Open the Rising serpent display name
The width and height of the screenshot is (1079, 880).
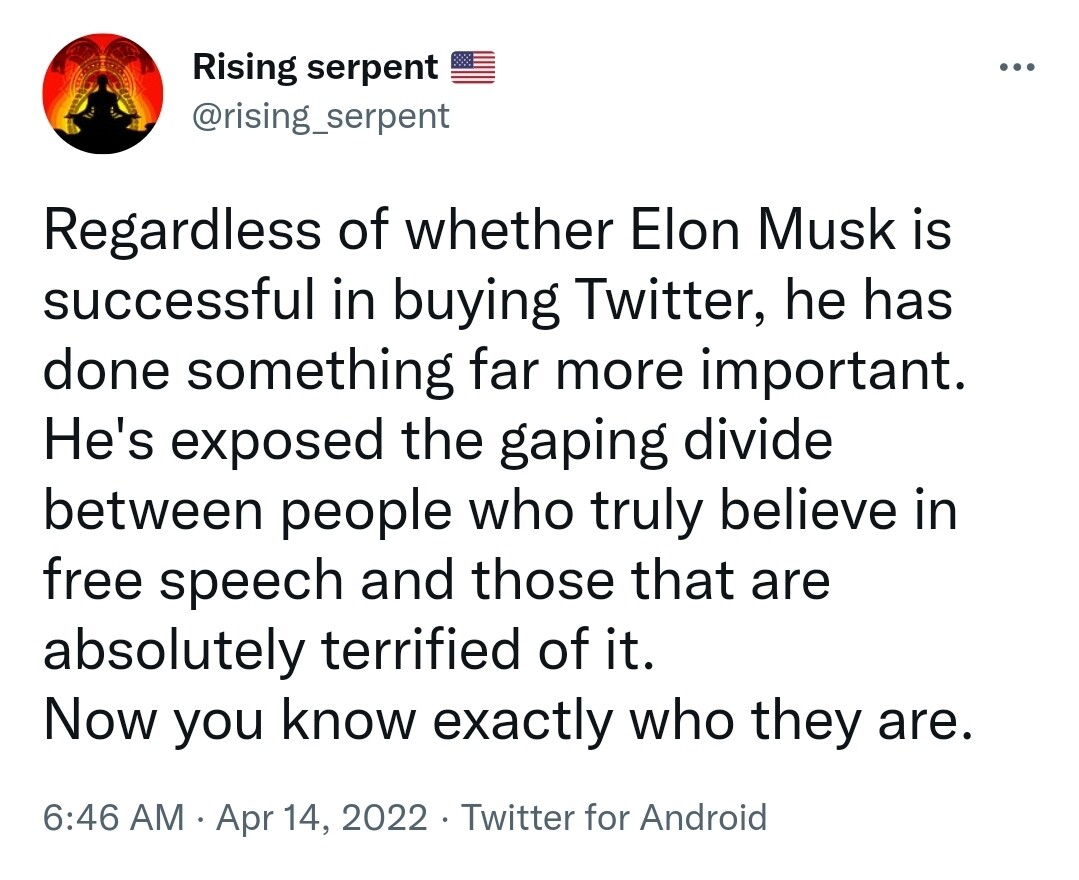tap(315, 67)
